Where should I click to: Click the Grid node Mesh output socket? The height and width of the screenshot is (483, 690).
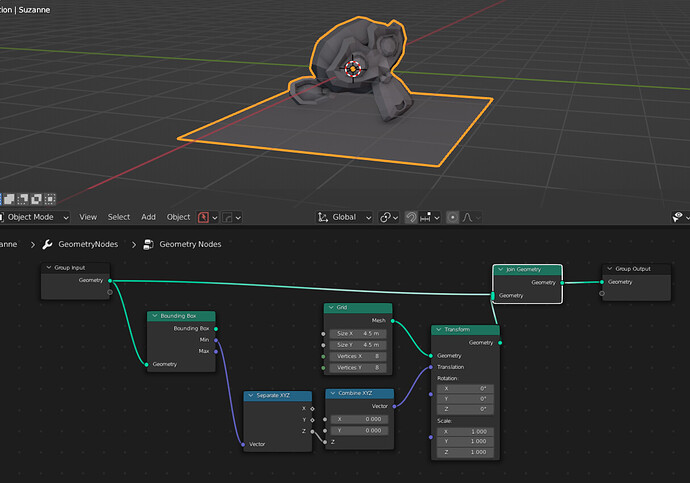point(393,321)
